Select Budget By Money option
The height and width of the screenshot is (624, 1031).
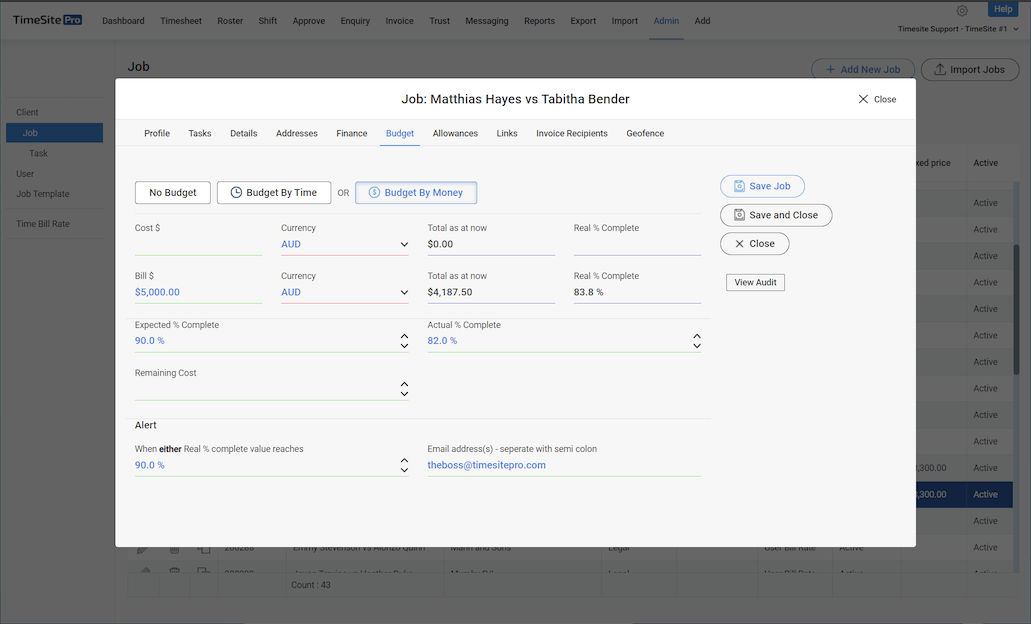(x=416, y=193)
